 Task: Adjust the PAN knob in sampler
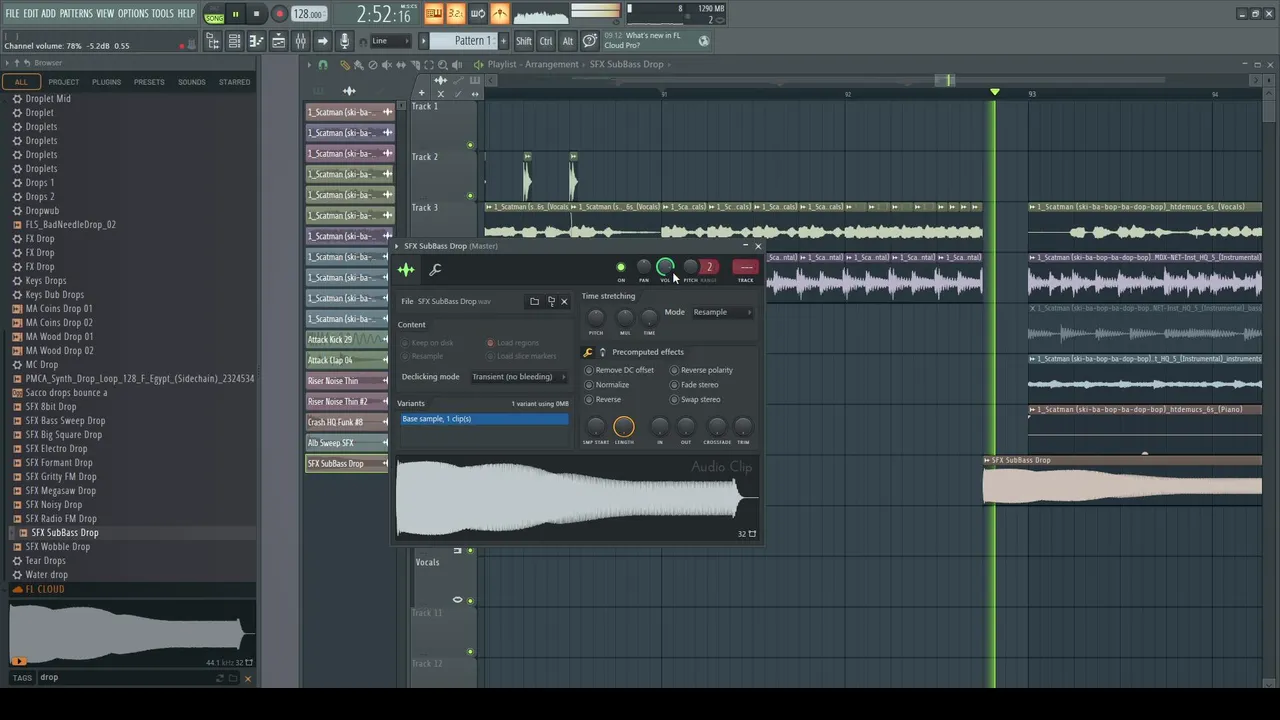(644, 267)
